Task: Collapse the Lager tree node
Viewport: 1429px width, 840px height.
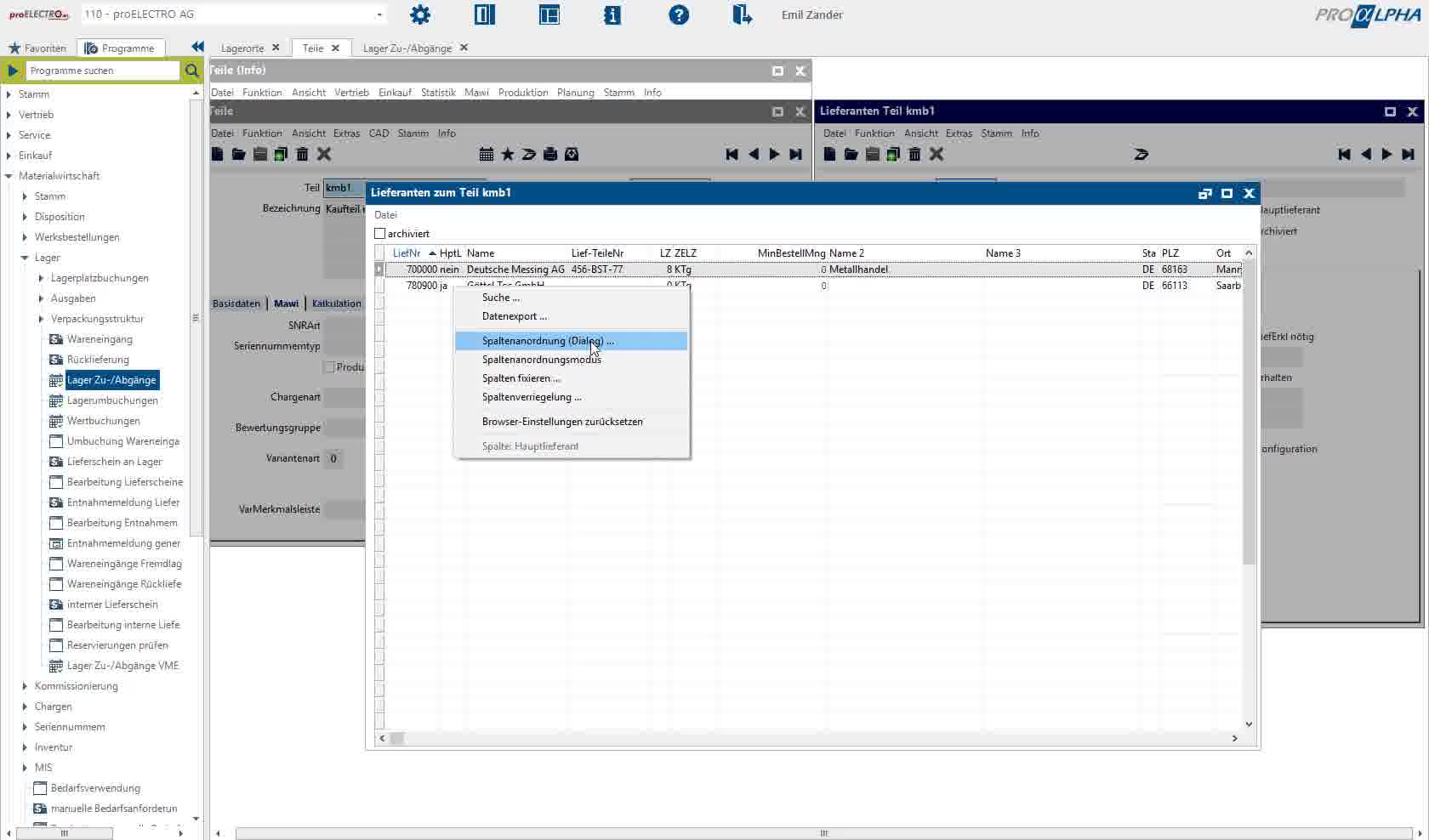Action: (x=25, y=258)
